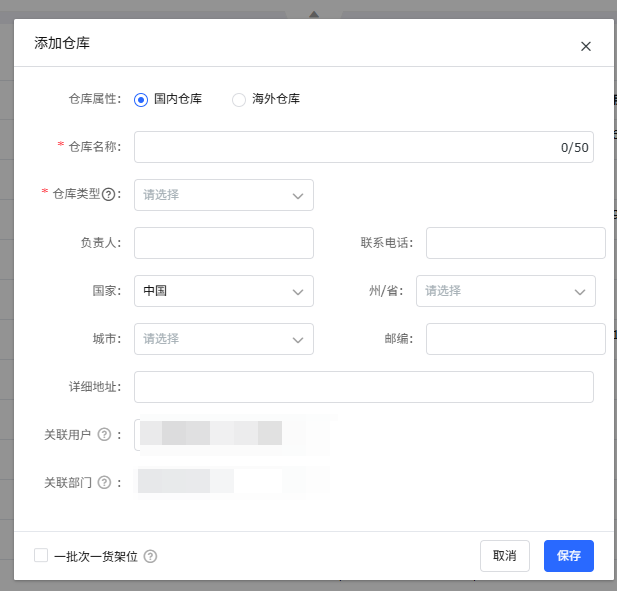Click help icon next to 仓库类型
This screenshot has width=617, height=591.
point(109,194)
